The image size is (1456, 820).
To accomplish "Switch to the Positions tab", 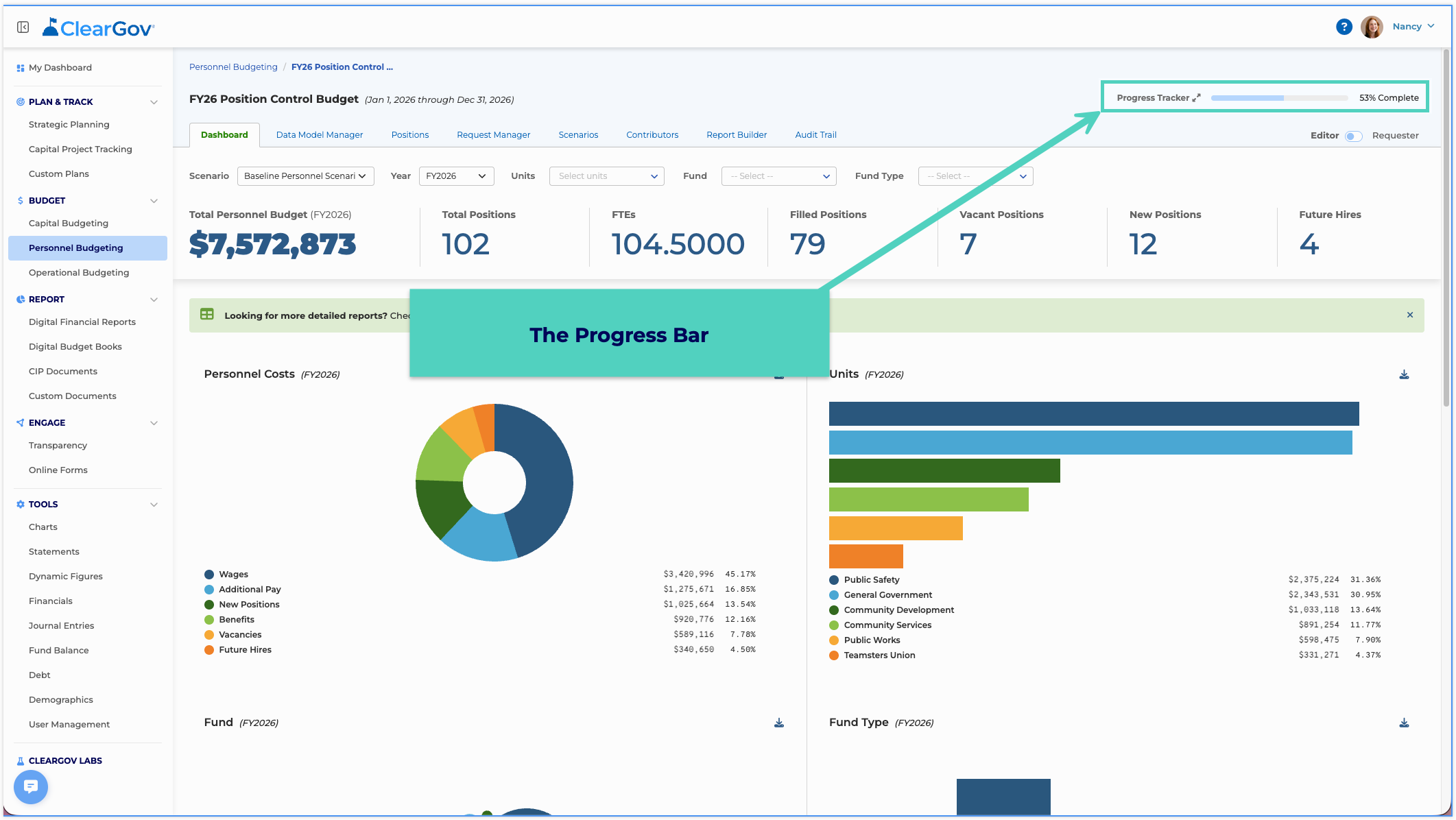I will (x=410, y=135).
